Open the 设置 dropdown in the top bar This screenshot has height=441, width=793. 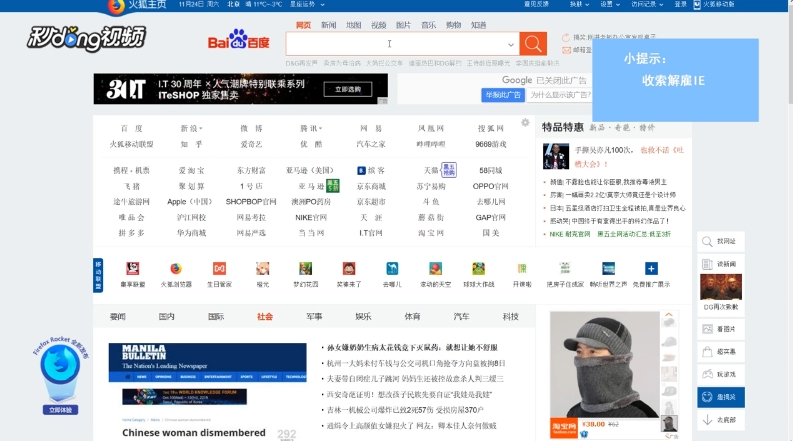(x=610, y=4)
